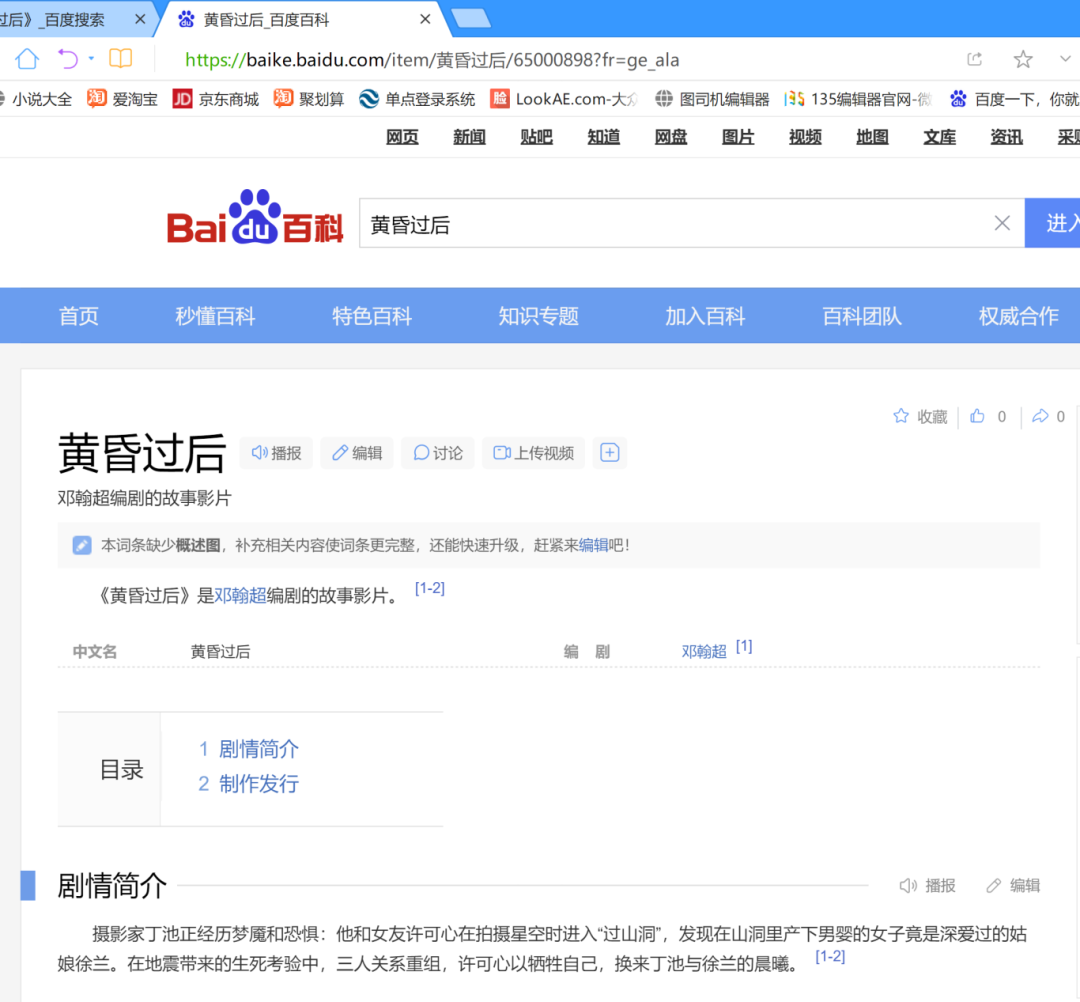The height and width of the screenshot is (1002, 1080).
Task: Go to 贴吧 in Baidu top navigation
Action: [537, 137]
